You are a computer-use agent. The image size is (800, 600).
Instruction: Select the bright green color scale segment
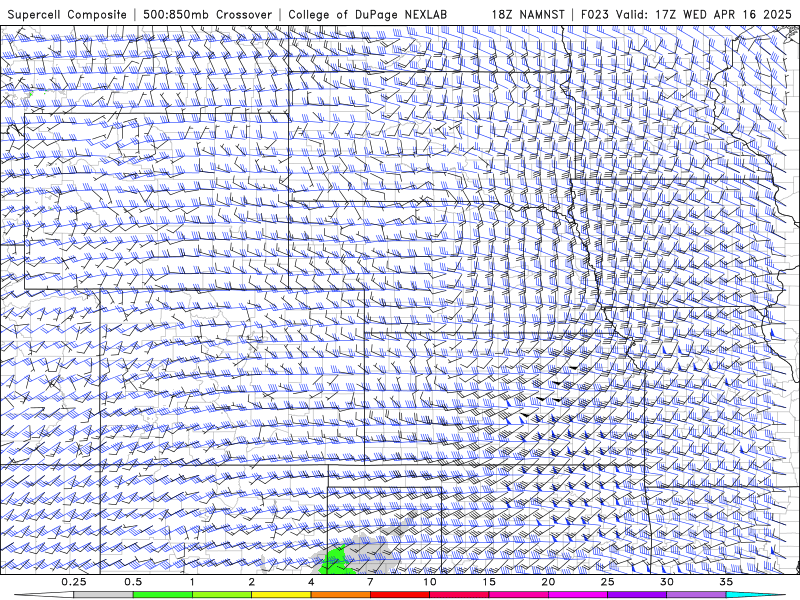(x=162, y=595)
